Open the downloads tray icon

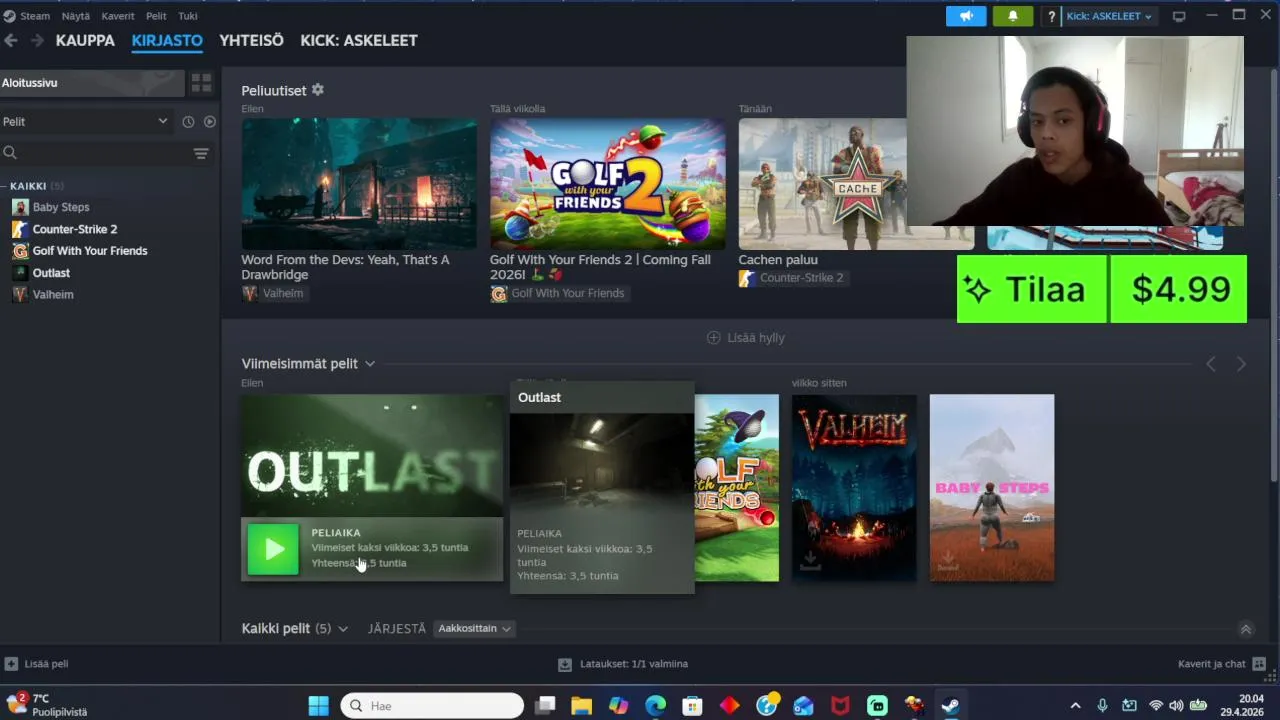[x=565, y=664]
